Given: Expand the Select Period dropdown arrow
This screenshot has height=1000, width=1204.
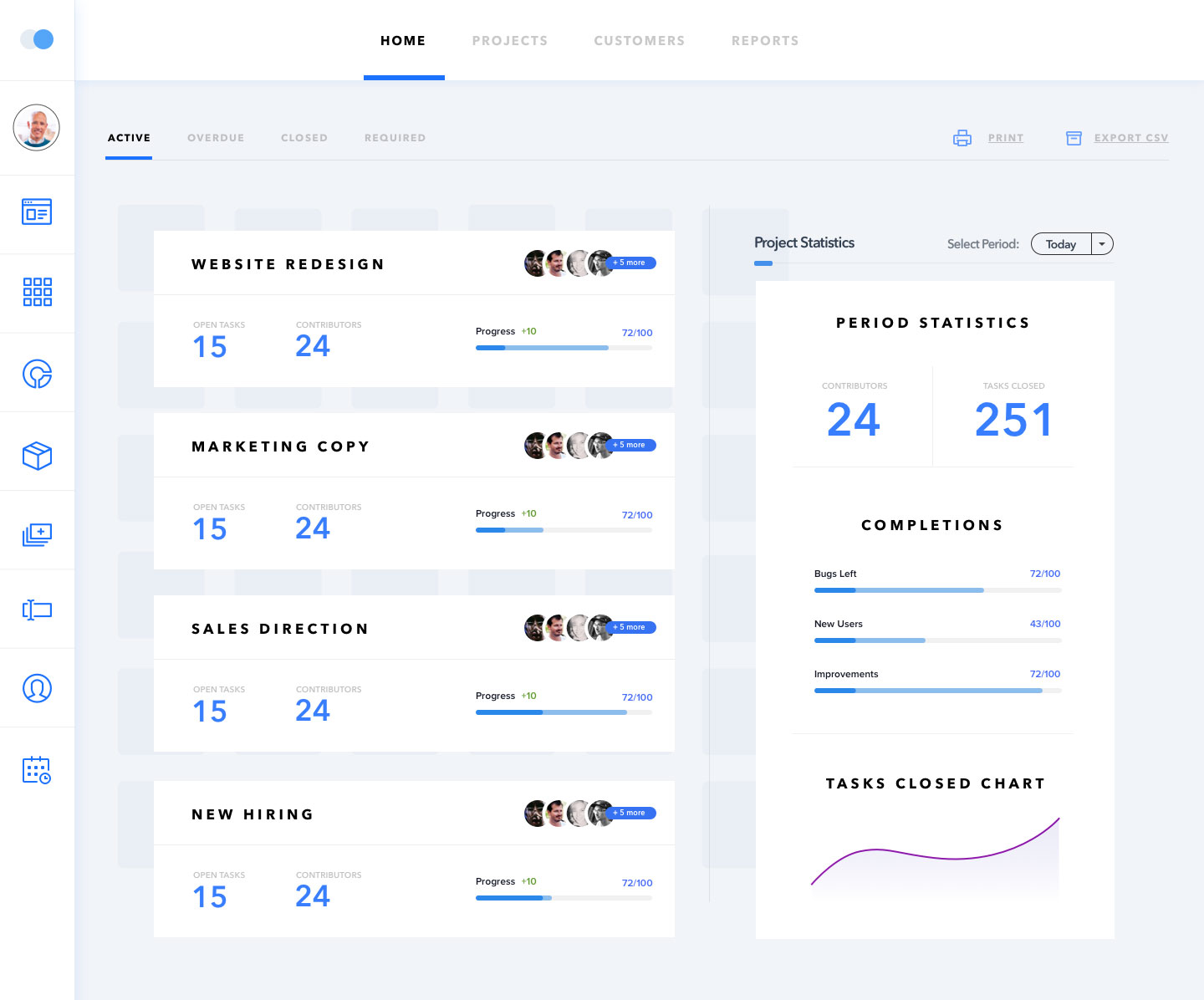Looking at the screenshot, I should (1102, 244).
